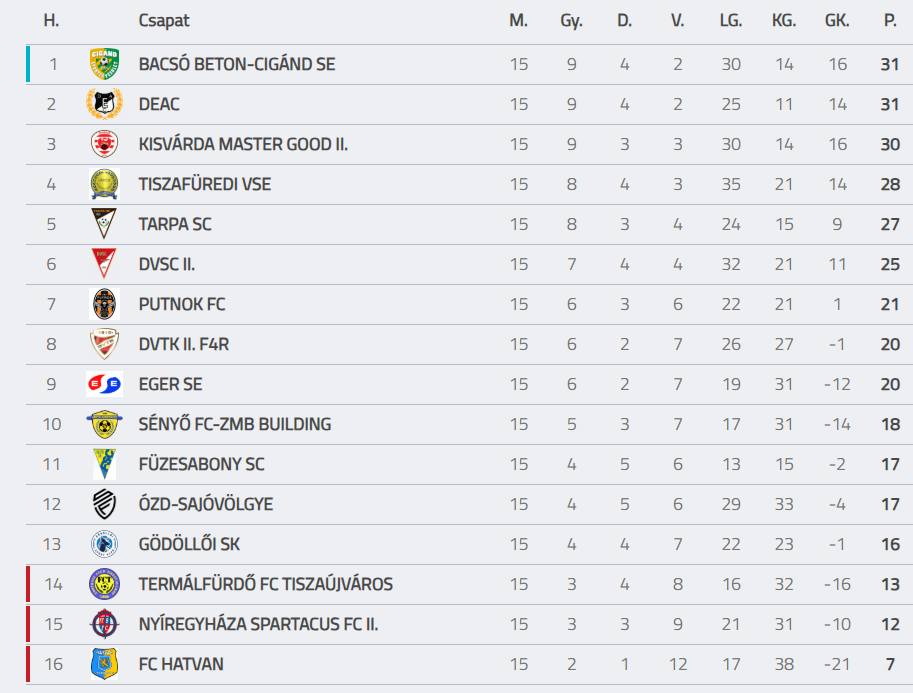913x693 pixels.
Task: Select Termálfürdő FC Tiszaújváros team name
Action: pos(265,584)
